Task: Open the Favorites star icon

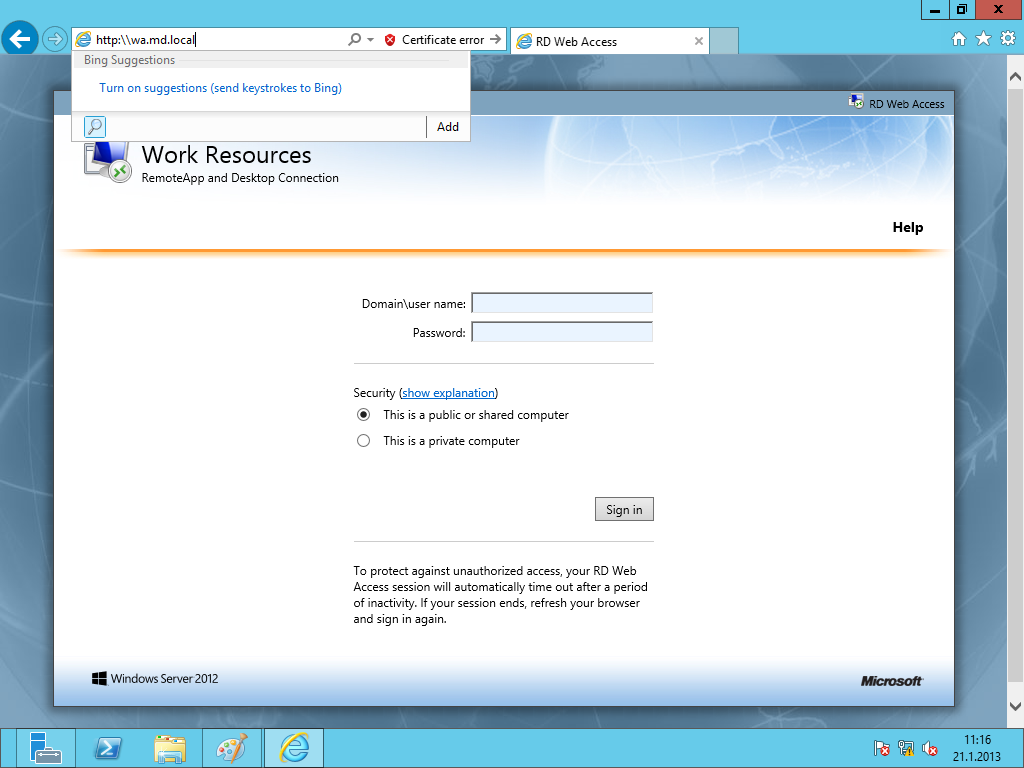Action: (x=983, y=39)
